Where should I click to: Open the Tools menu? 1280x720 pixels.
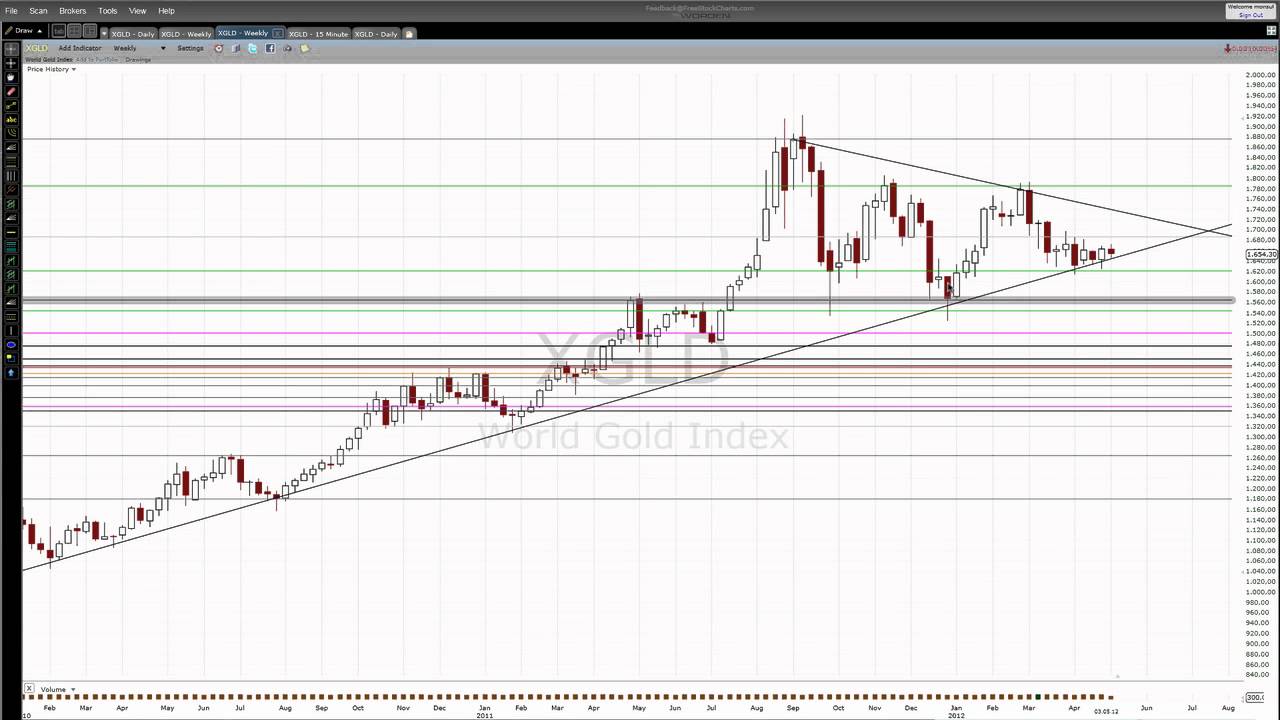(108, 11)
